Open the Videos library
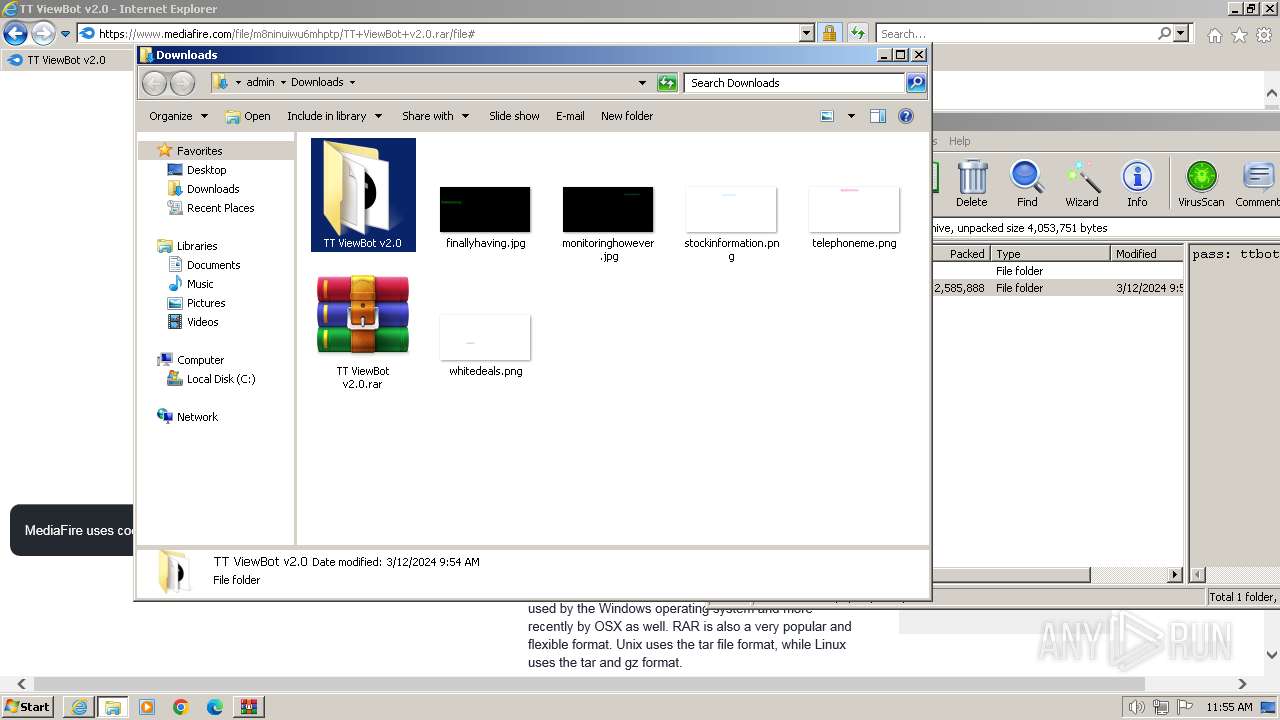1280x720 pixels. [202, 322]
